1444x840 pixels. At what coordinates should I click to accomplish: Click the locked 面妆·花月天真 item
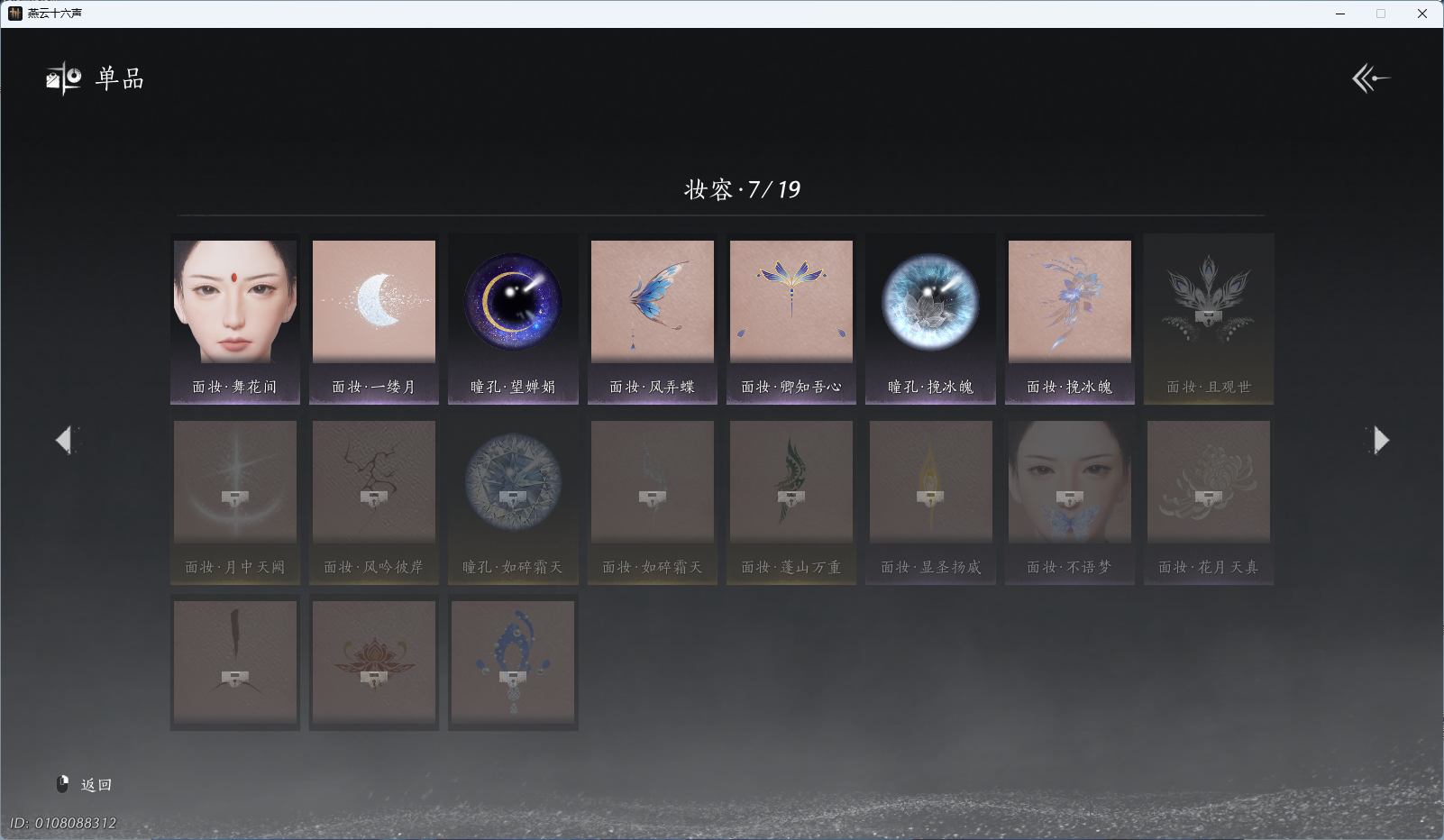[1209, 500]
